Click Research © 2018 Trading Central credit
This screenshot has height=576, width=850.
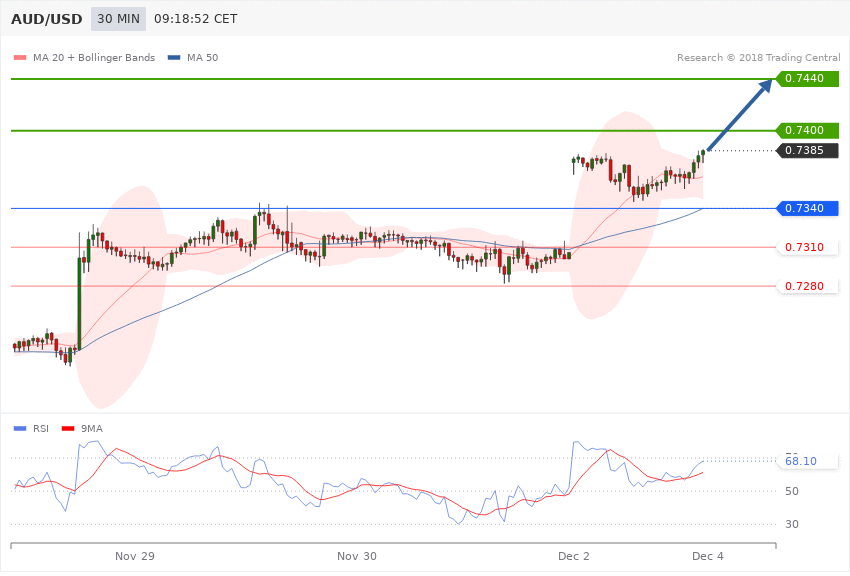click(x=758, y=57)
